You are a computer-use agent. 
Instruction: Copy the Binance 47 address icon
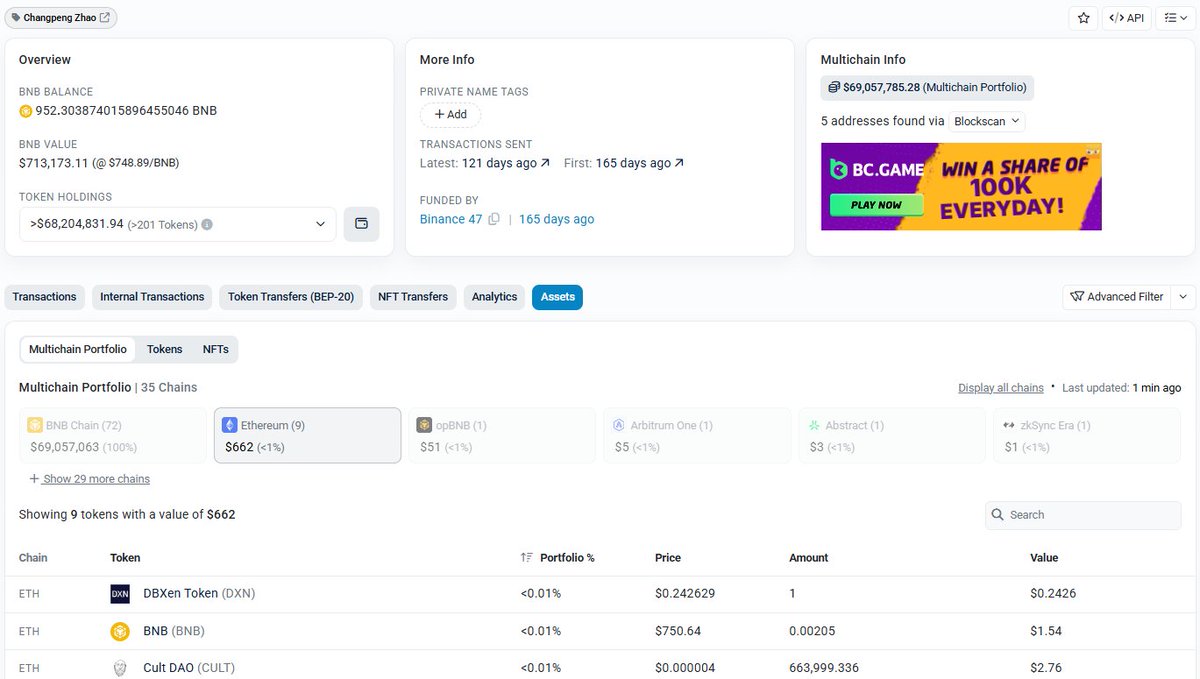click(494, 219)
